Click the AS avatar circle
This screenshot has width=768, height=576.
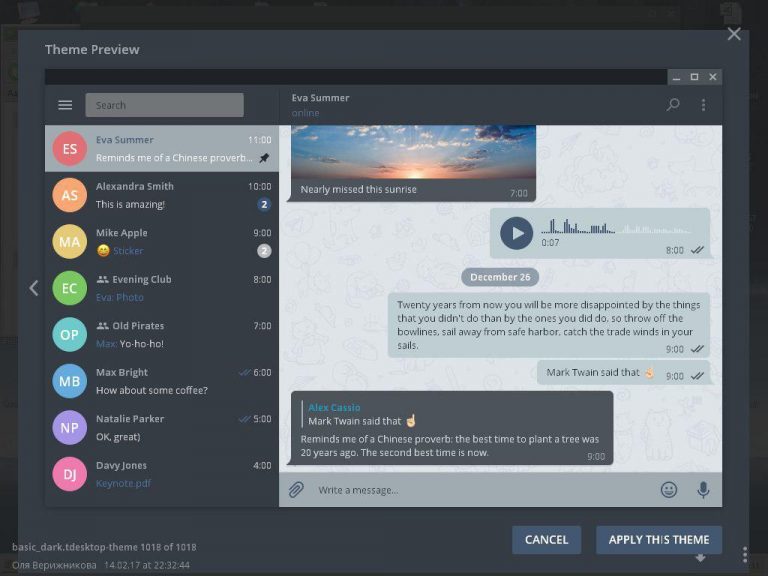click(70, 195)
